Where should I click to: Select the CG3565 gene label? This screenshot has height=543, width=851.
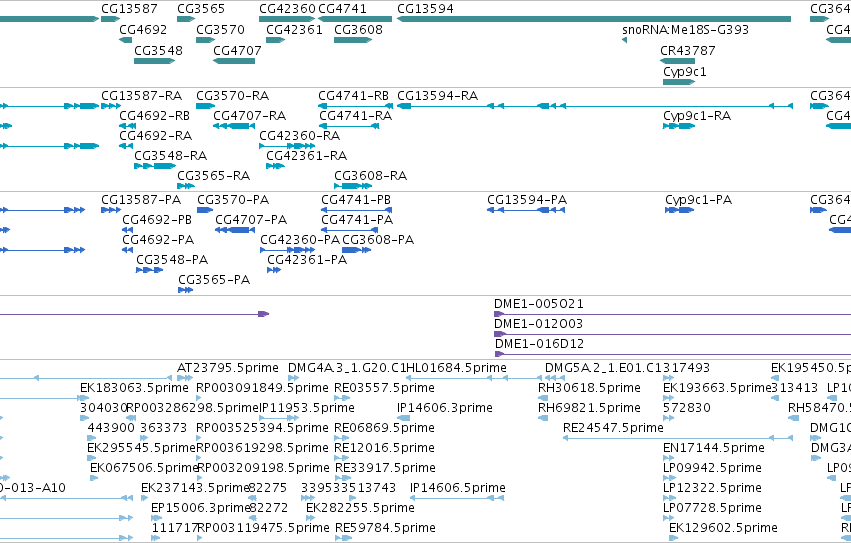(201, 9)
